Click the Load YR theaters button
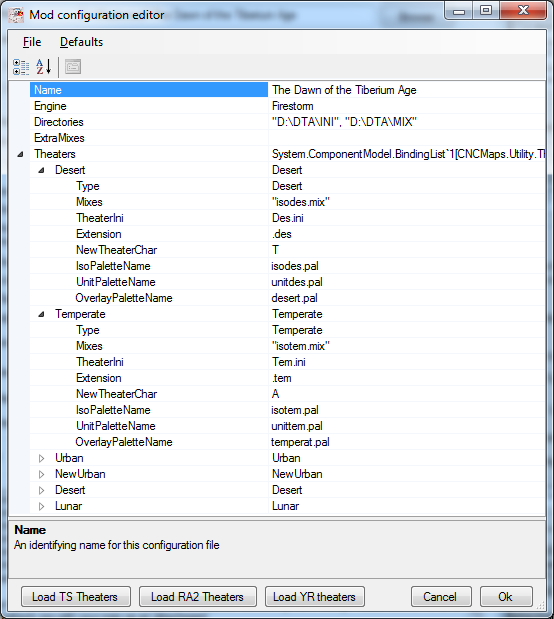This screenshot has width=554, height=619. pos(314,596)
